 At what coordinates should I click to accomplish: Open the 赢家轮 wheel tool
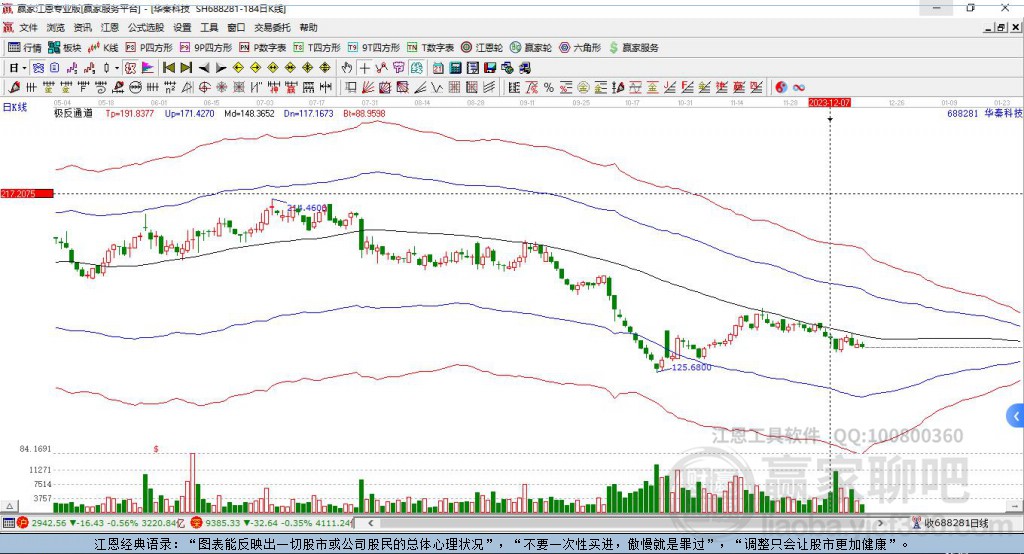tap(531, 48)
